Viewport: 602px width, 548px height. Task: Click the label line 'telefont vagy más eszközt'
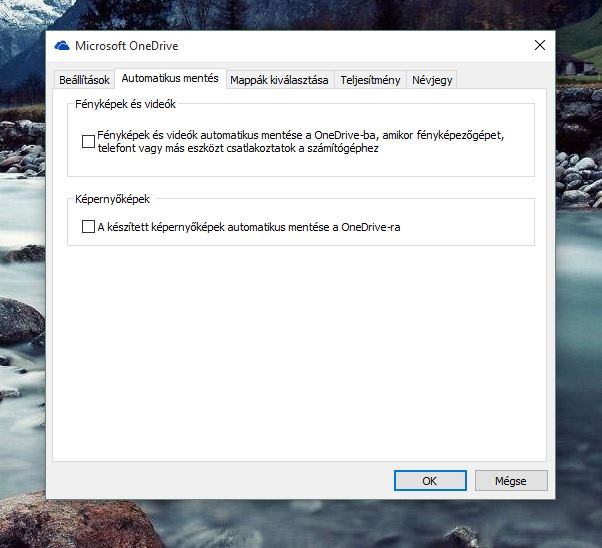238,148
